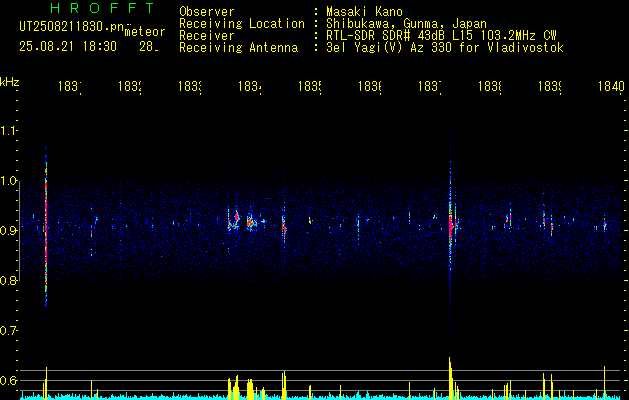This screenshot has height=400, width=629.
Task: Select the 3el Yagi antenna description text
Action: pyautogui.click(x=445, y=48)
